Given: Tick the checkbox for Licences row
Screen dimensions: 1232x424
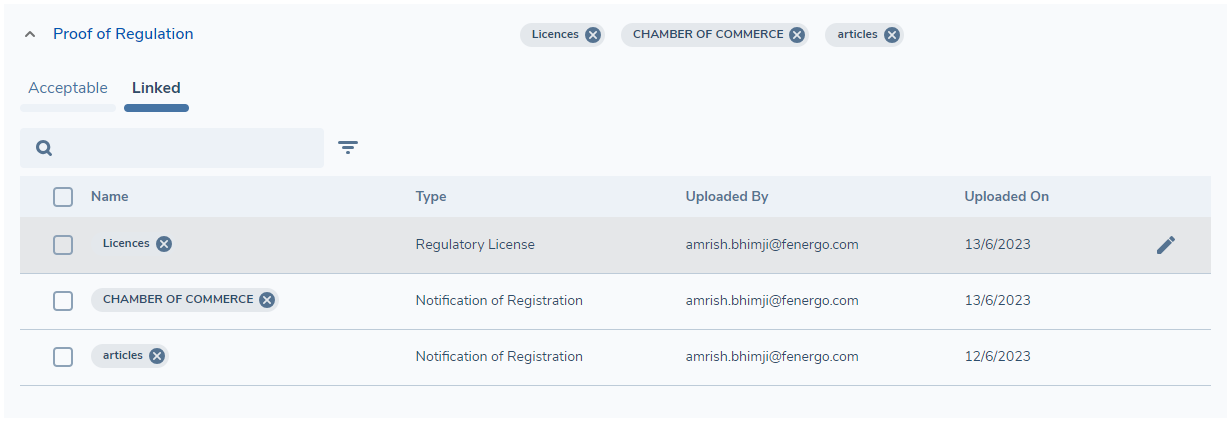Looking at the screenshot, I should click(x=63, y=245).
